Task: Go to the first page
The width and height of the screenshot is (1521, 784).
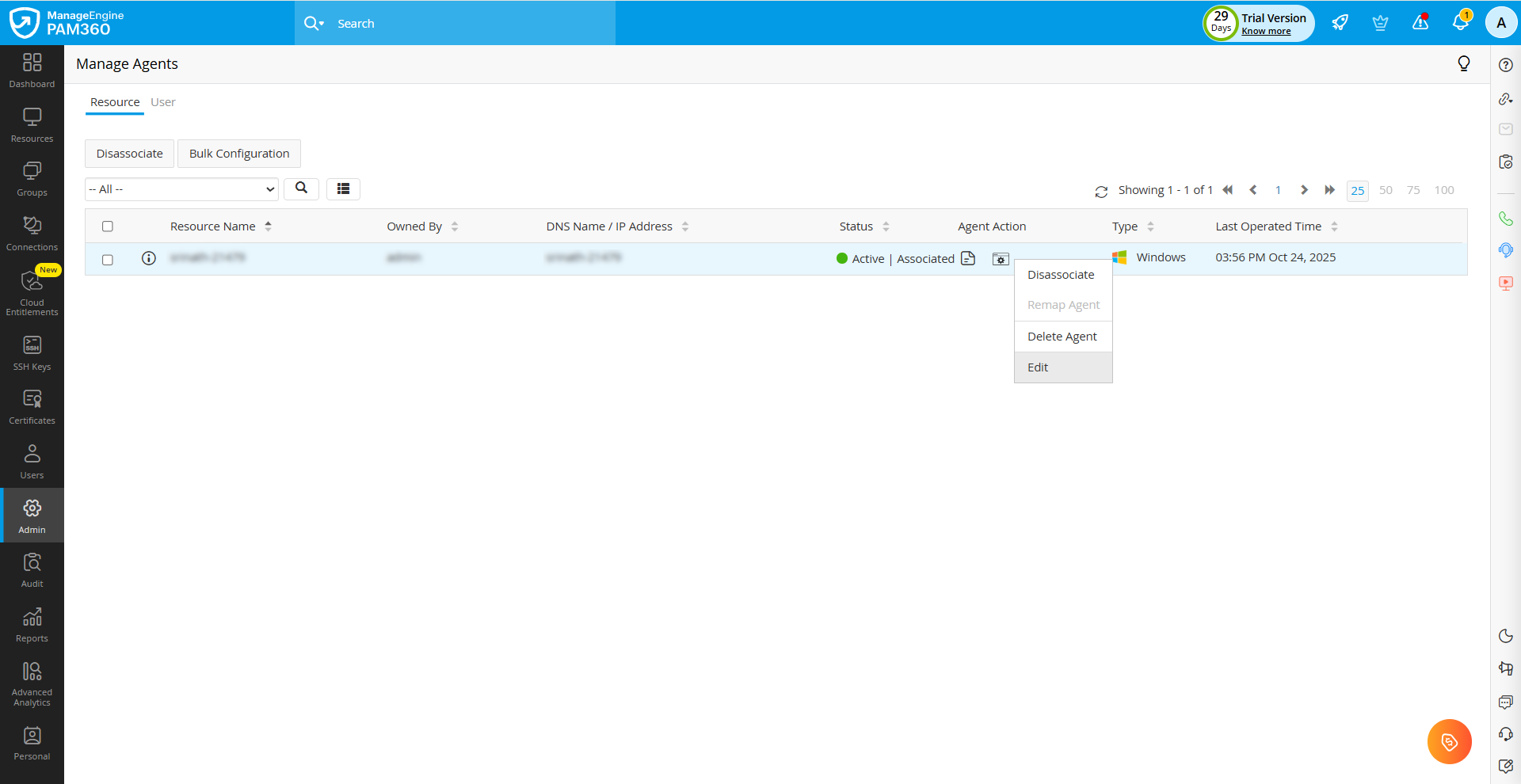Action: pyautogui.click(x=1228, y=190)
